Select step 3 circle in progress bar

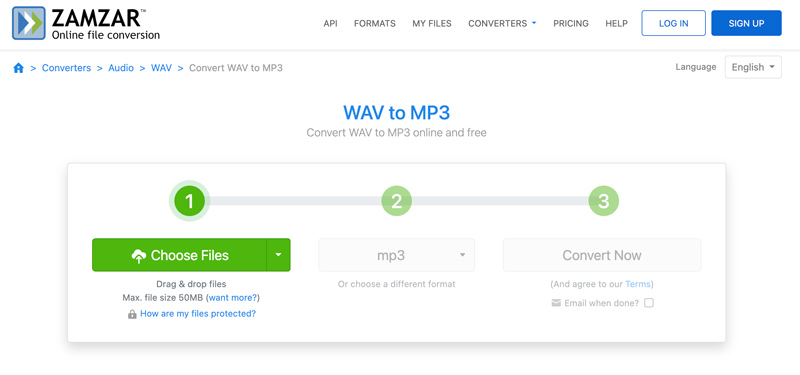pyautogui.click(x=604, y=201)
